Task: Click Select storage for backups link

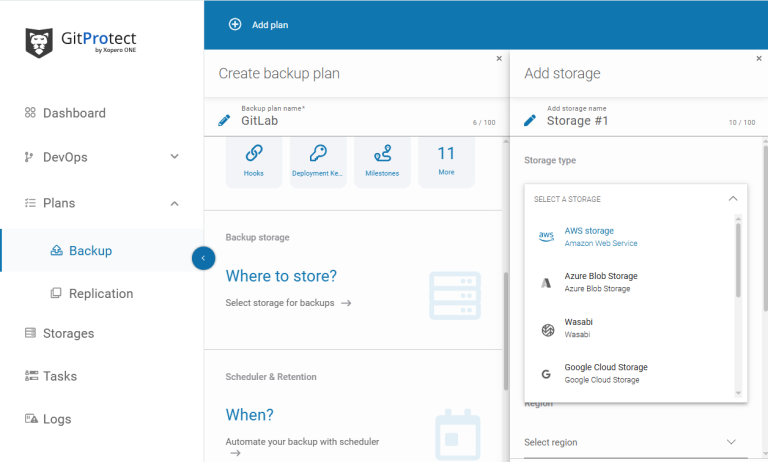Action: (x=288, y=303)
